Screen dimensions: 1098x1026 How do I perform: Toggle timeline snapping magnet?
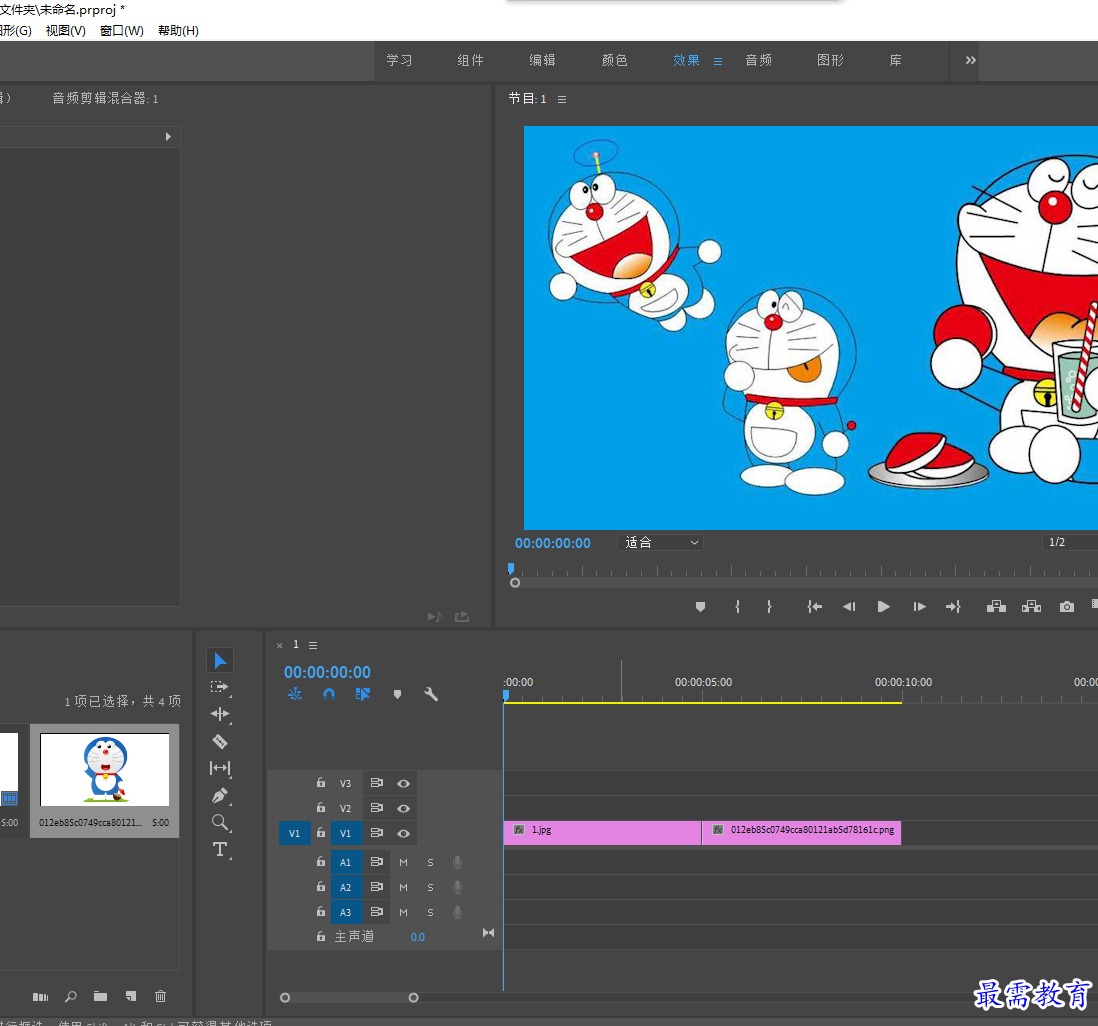(x=328, y=694)
